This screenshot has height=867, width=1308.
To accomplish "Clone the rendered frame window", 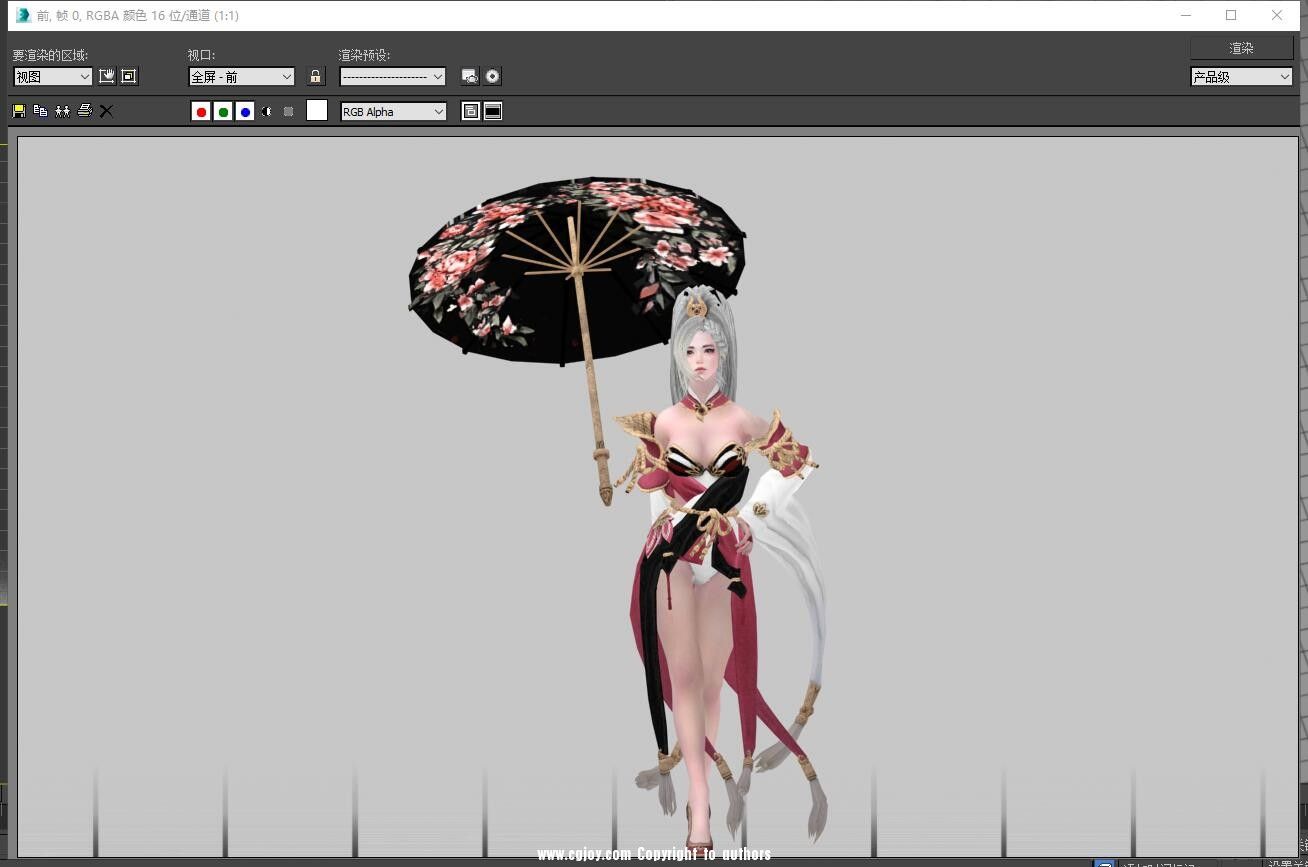I will coord(62,111).
